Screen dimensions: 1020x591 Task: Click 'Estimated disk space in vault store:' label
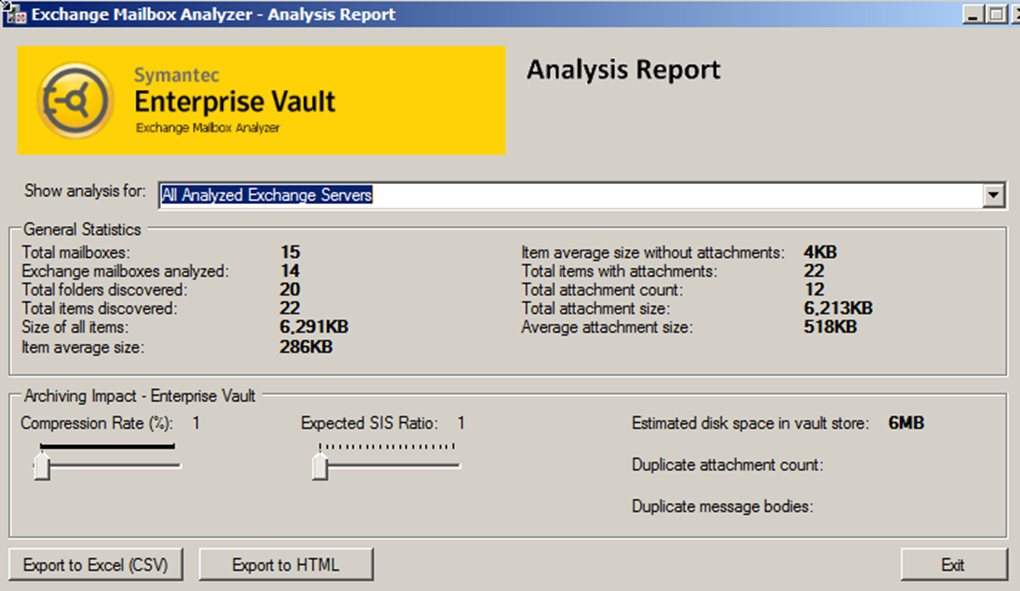[750, 423]
